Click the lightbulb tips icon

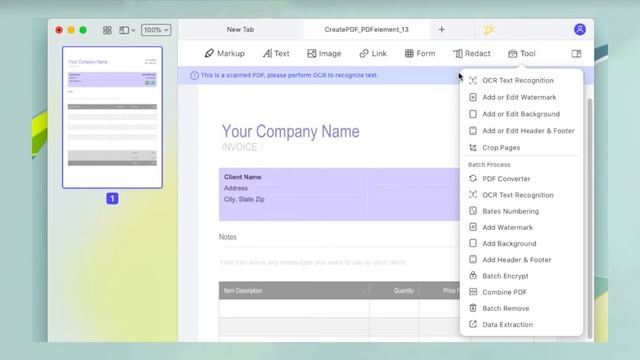click(489, 29)
